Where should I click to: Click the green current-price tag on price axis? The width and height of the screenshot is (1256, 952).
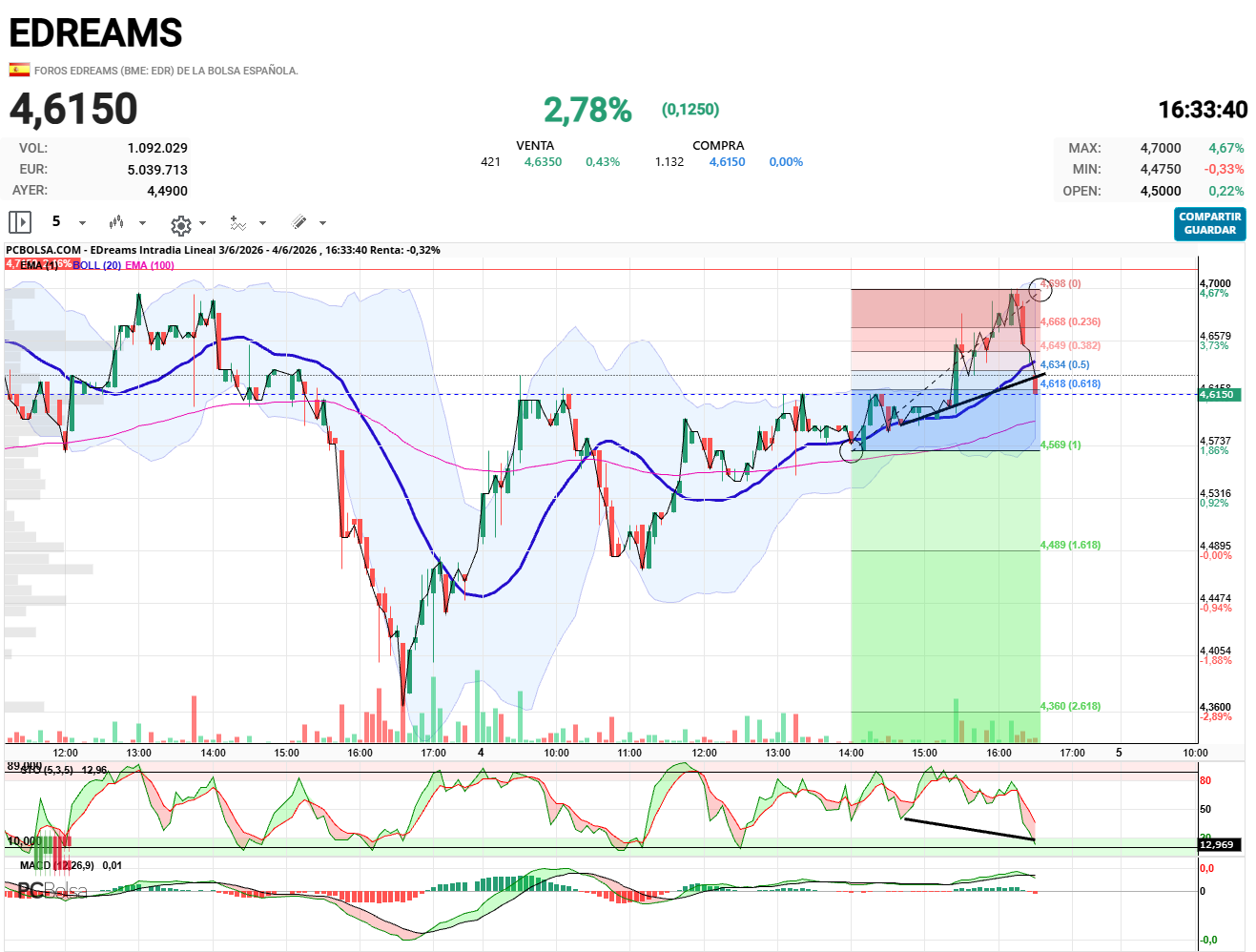1220,394
